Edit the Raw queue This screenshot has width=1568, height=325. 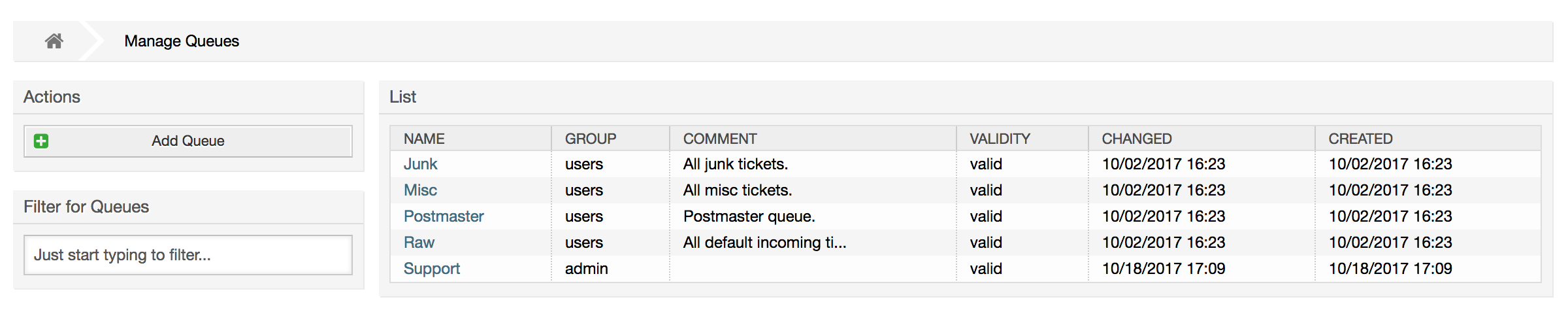419,243
